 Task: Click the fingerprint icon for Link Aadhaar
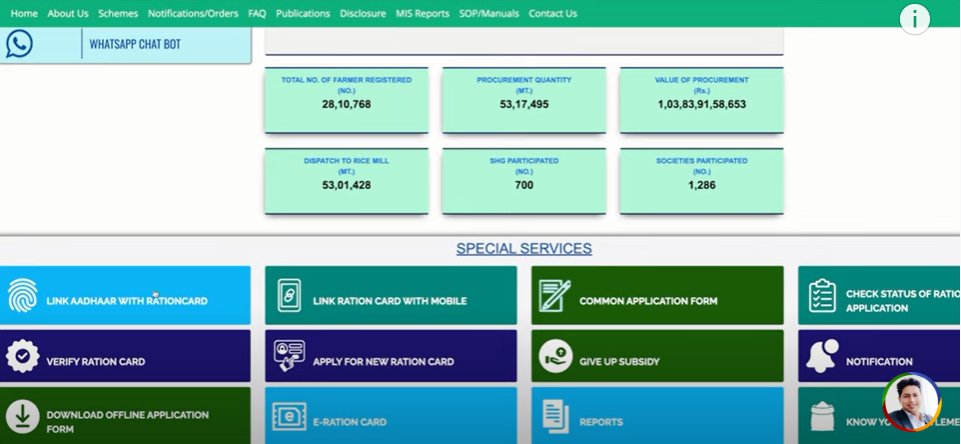pyautogui.click(x=22, y=296)
